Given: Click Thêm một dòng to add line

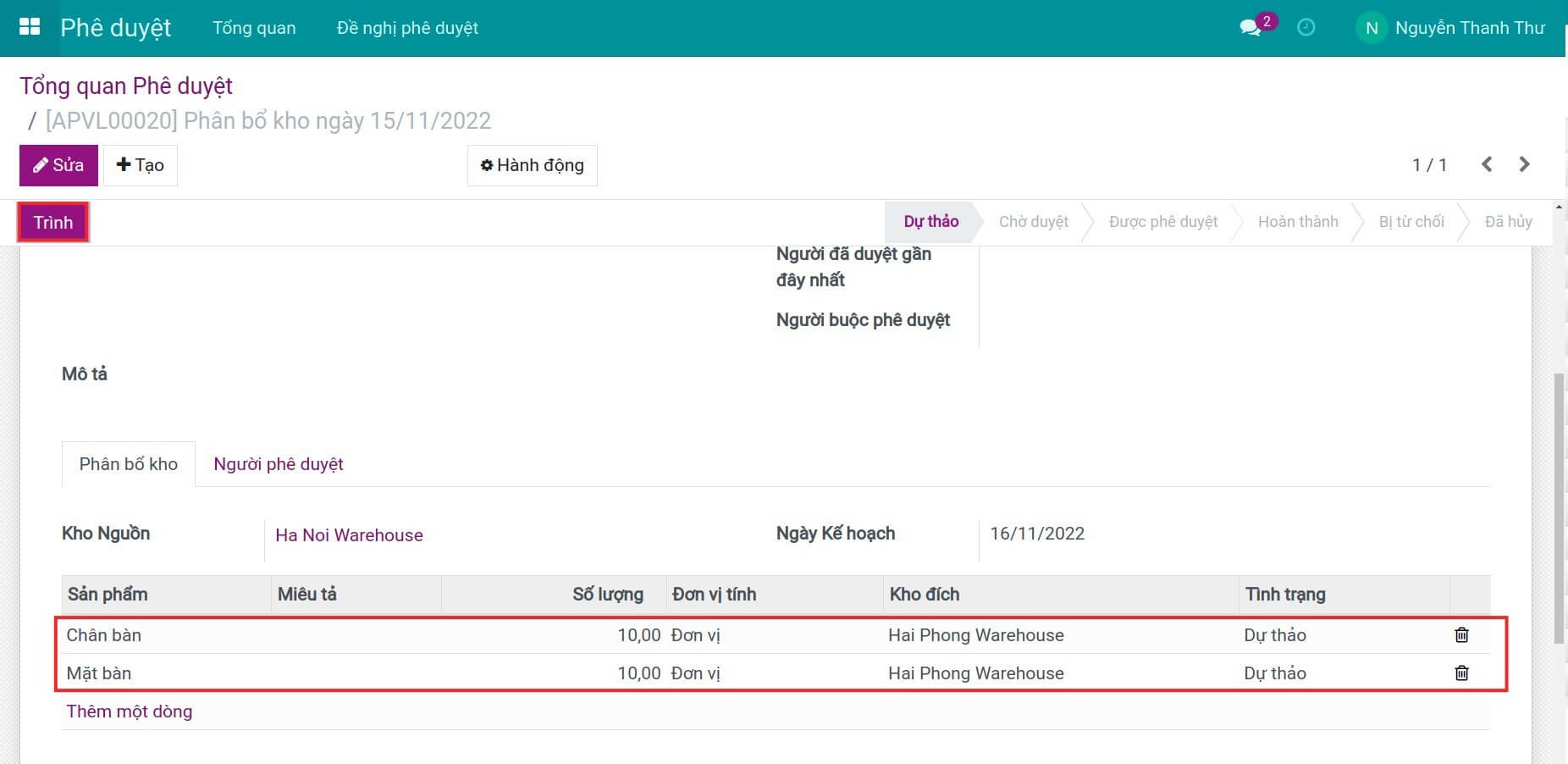Looking at the screenshot, I should click(x=130, y=711).
